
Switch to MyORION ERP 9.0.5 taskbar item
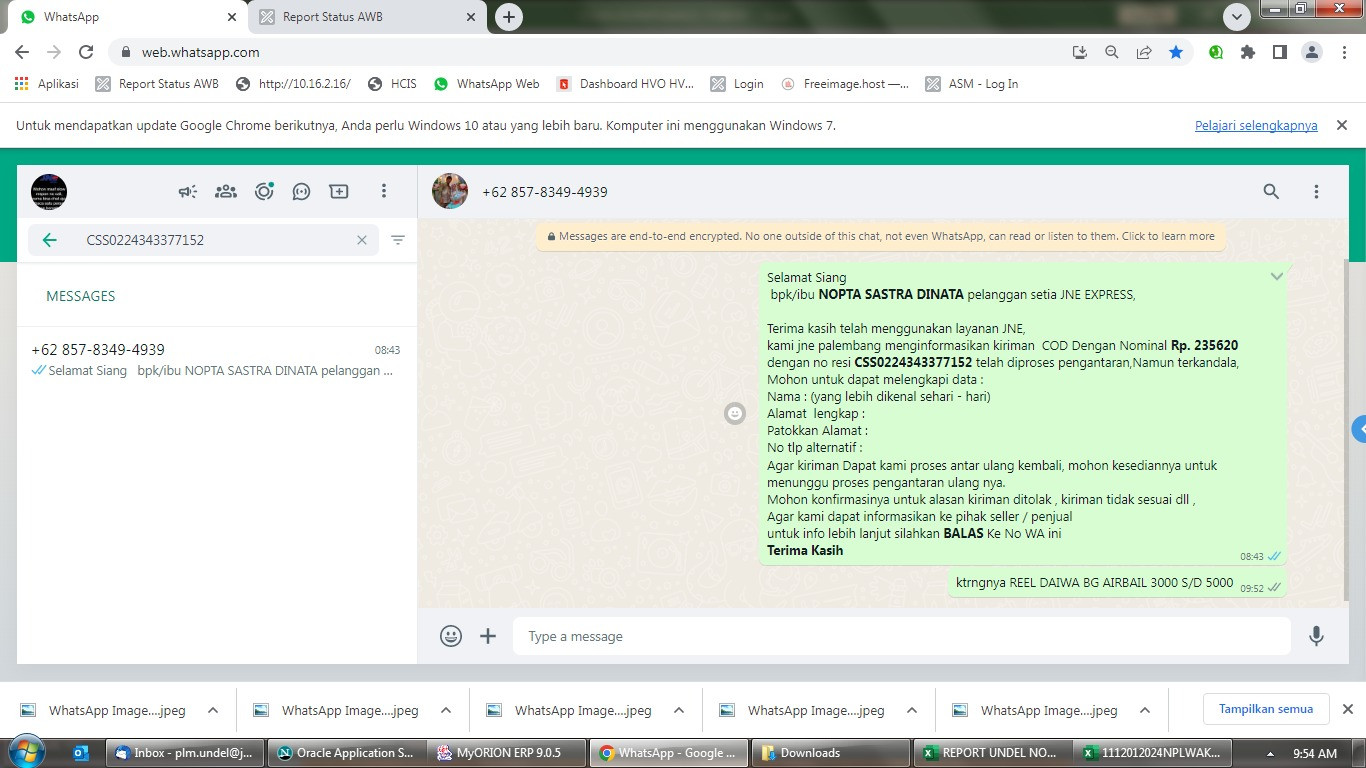[506, 753]
